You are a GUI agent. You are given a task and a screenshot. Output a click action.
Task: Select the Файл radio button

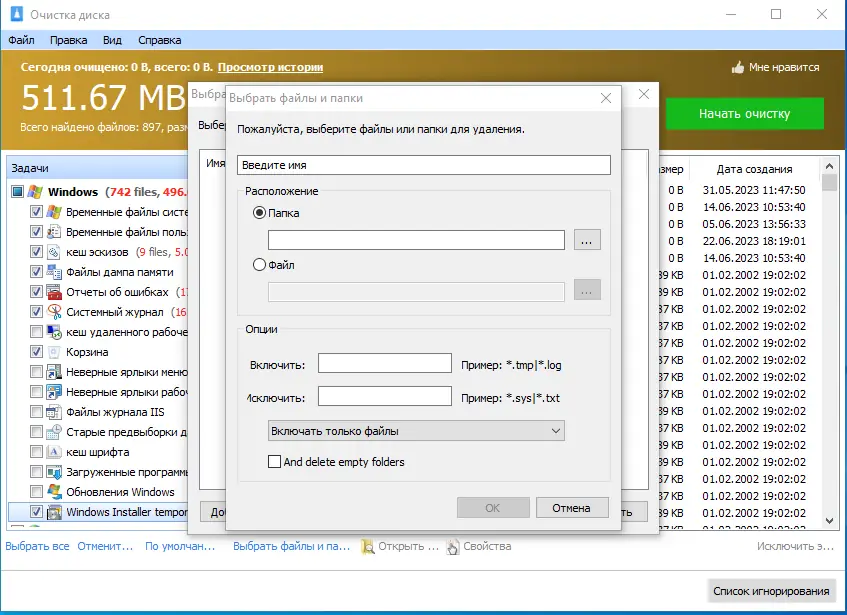(x=259, y=265)
